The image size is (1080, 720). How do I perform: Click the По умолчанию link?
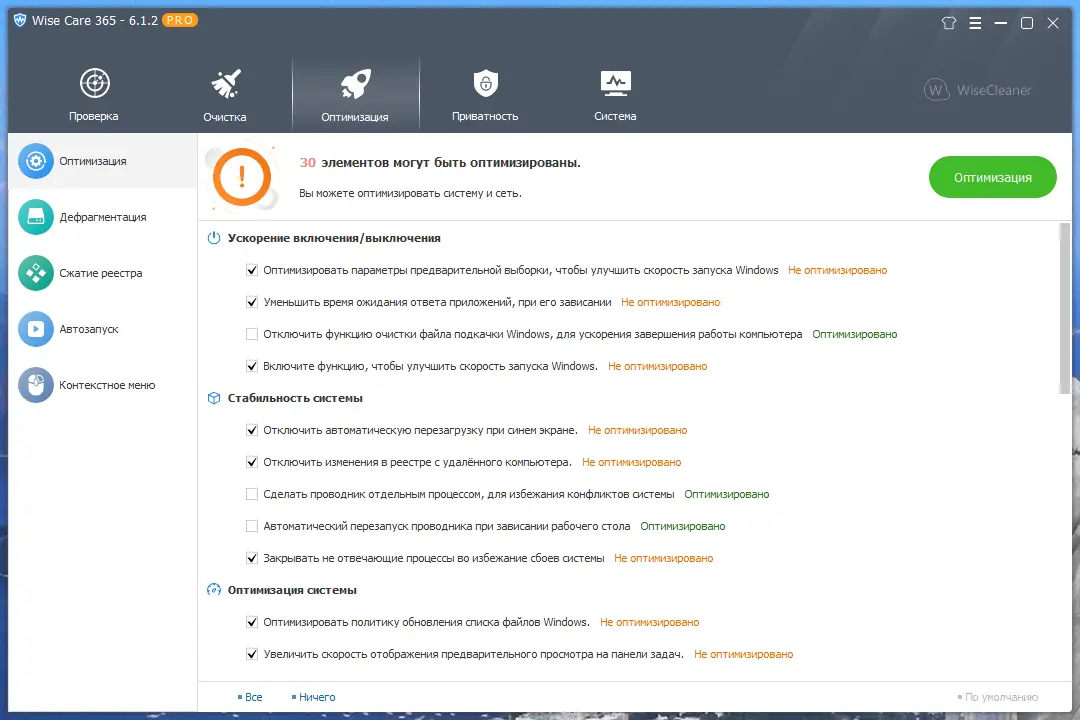(1001, 697)
